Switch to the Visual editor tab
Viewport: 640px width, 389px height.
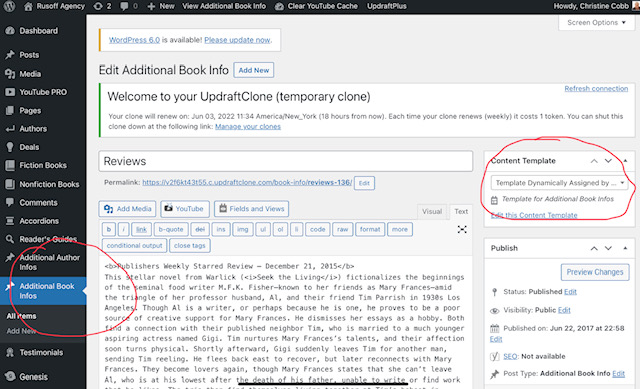[432, 211]
